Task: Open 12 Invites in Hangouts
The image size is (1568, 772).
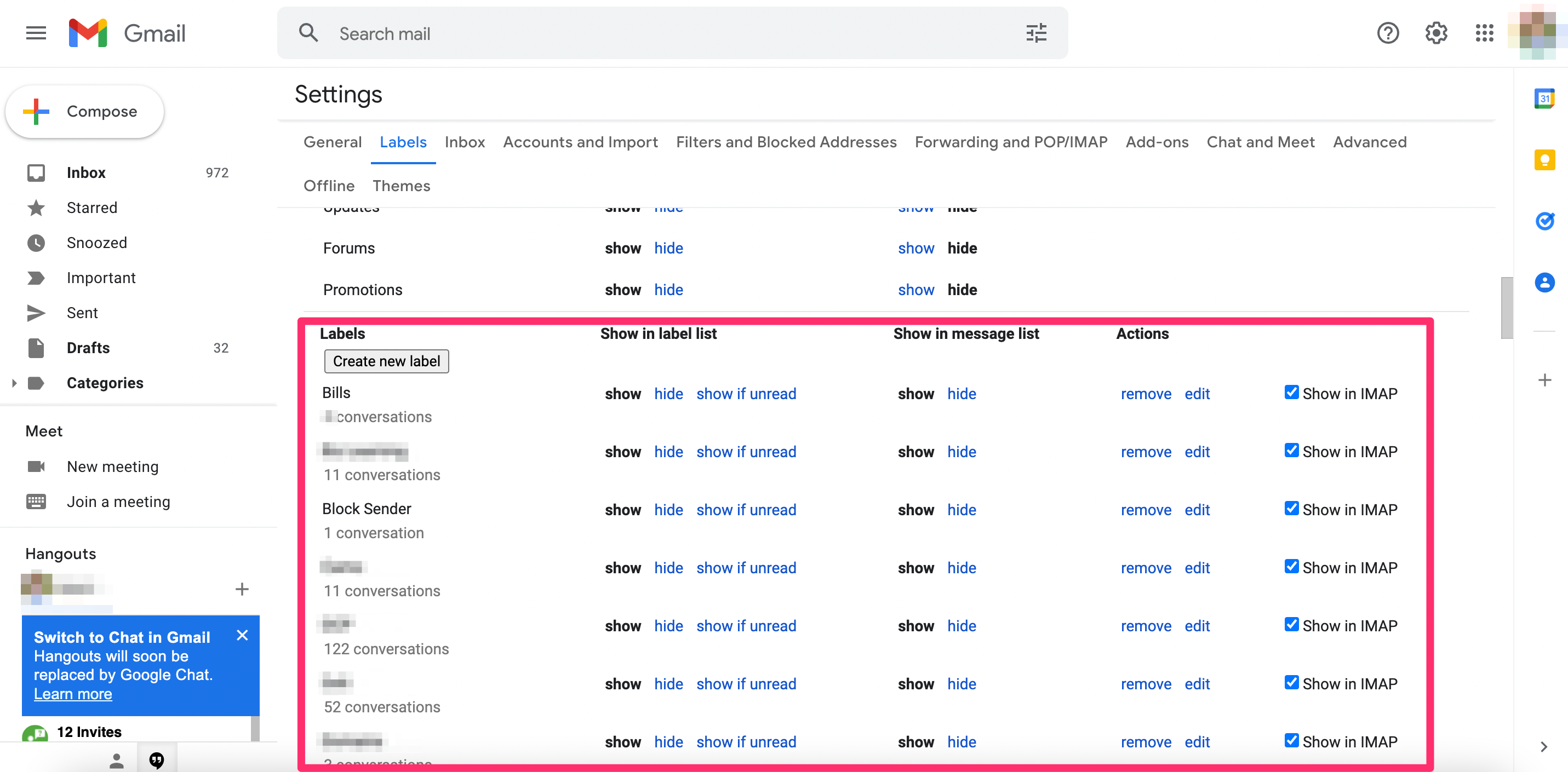Action: pos(89,732)
